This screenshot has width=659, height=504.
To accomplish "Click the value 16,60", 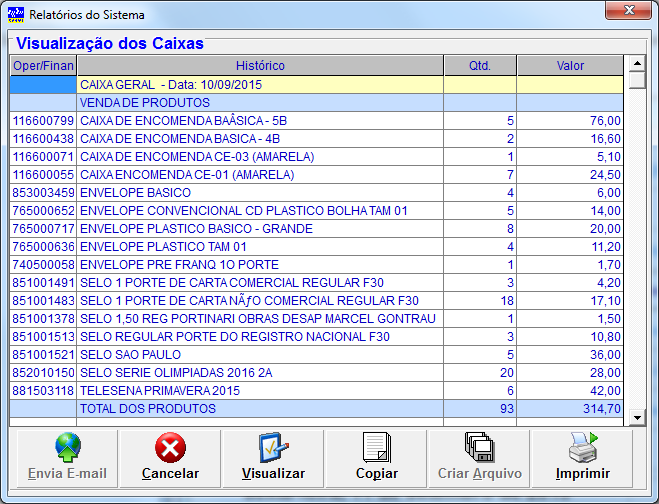I will coord(605,139).
